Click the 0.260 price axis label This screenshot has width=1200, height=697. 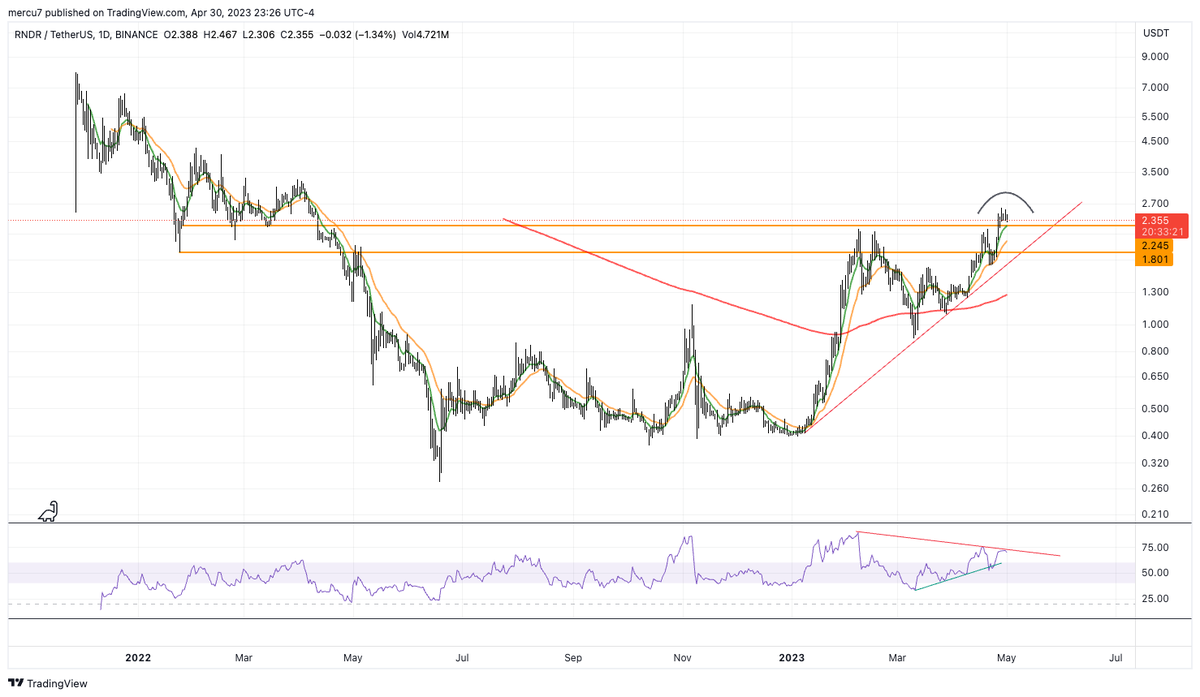tap(1156, 488)
